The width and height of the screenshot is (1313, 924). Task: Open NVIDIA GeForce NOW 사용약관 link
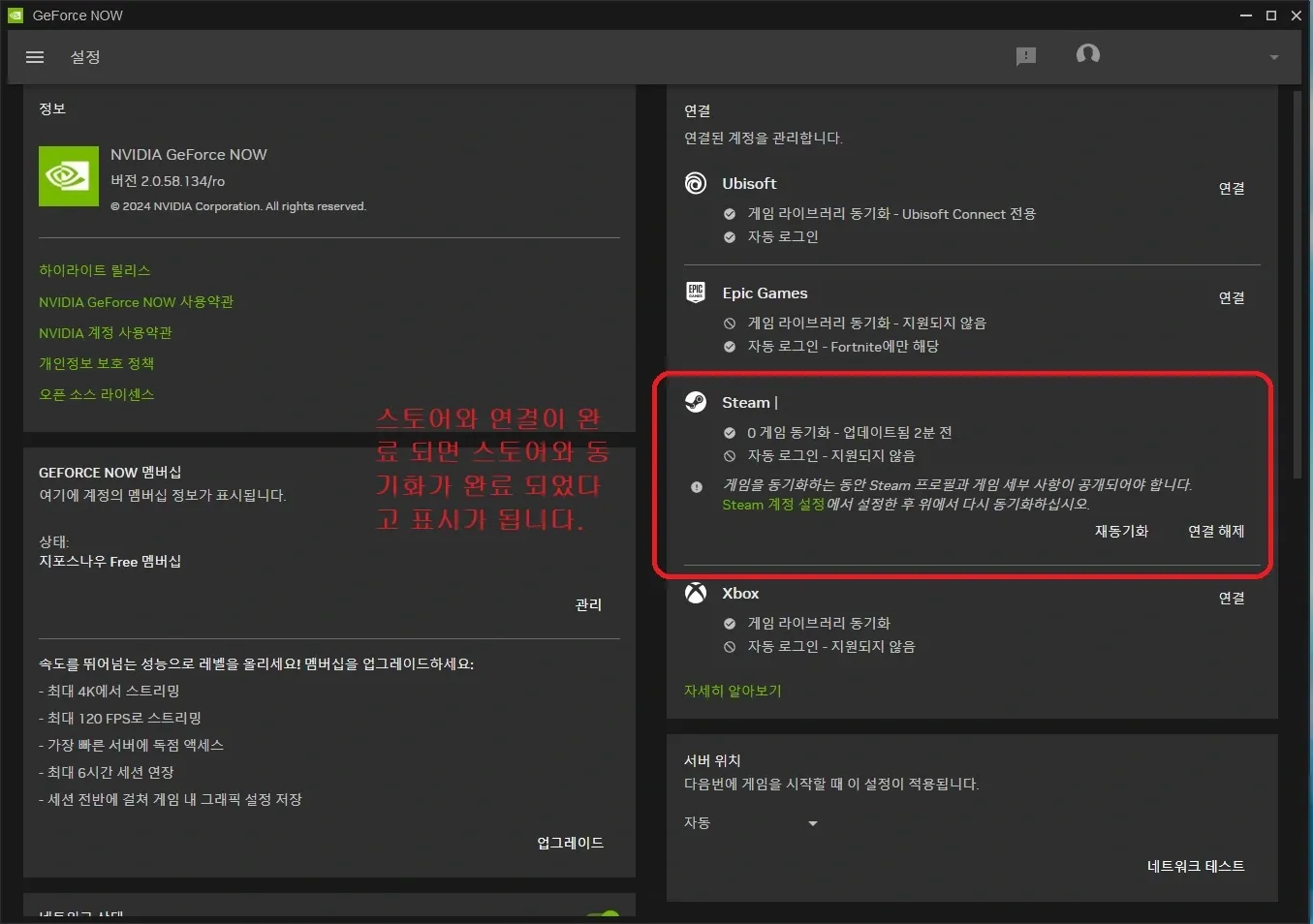coord(136,302)
